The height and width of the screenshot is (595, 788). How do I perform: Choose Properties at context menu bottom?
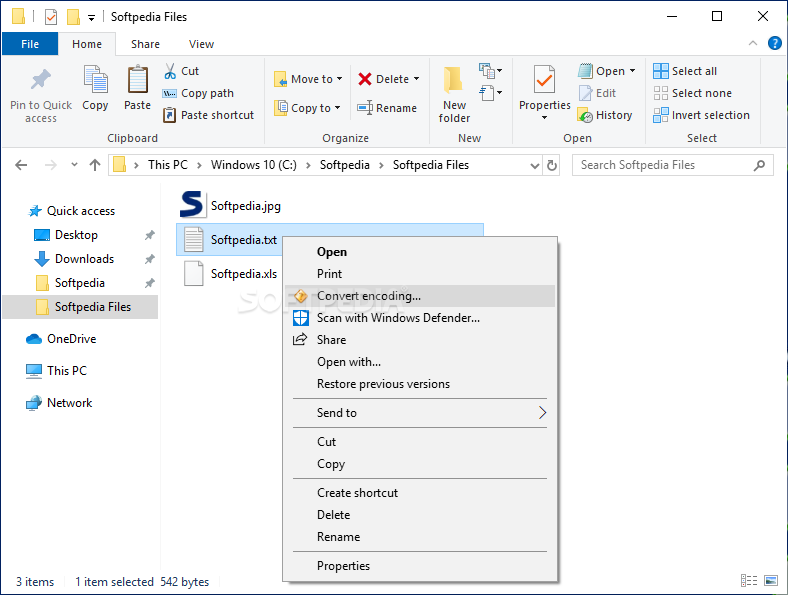(x=420, y=566)
